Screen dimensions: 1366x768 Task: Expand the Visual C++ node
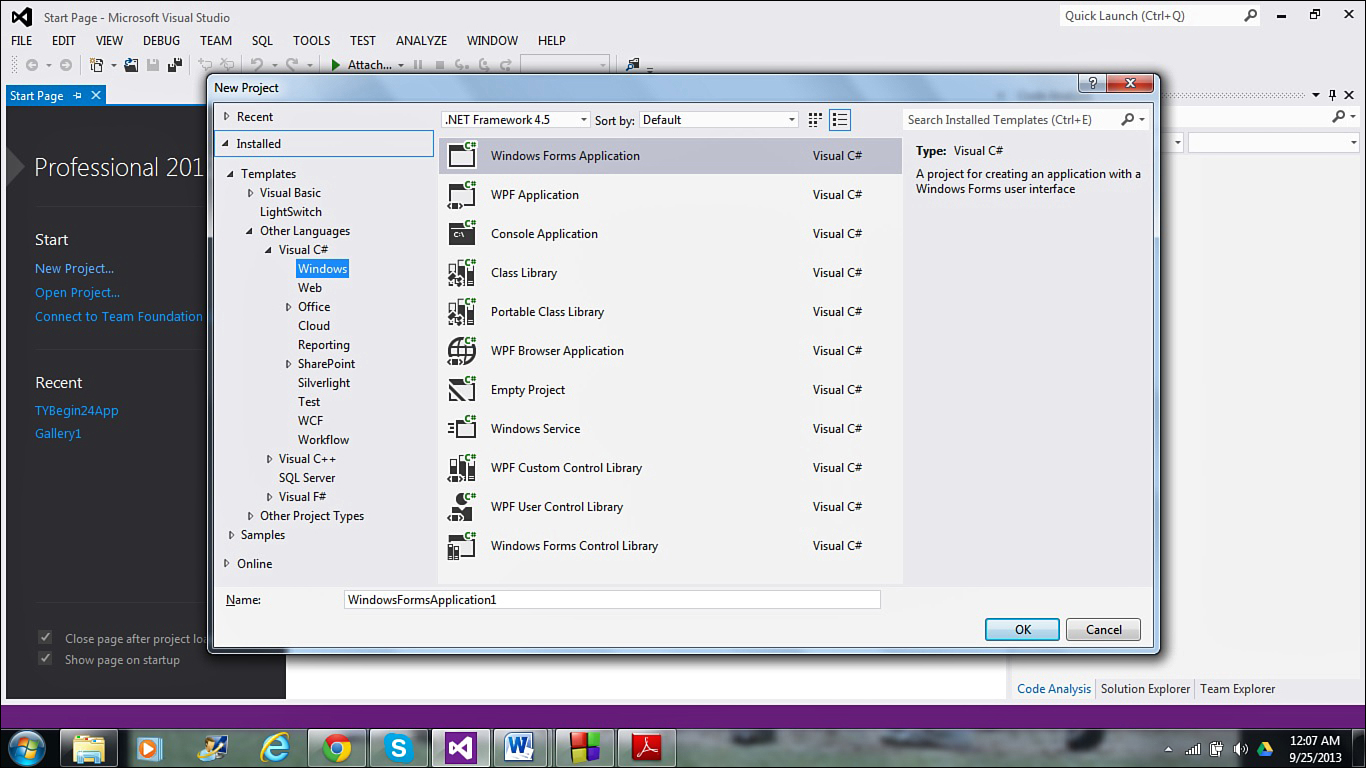270,459
